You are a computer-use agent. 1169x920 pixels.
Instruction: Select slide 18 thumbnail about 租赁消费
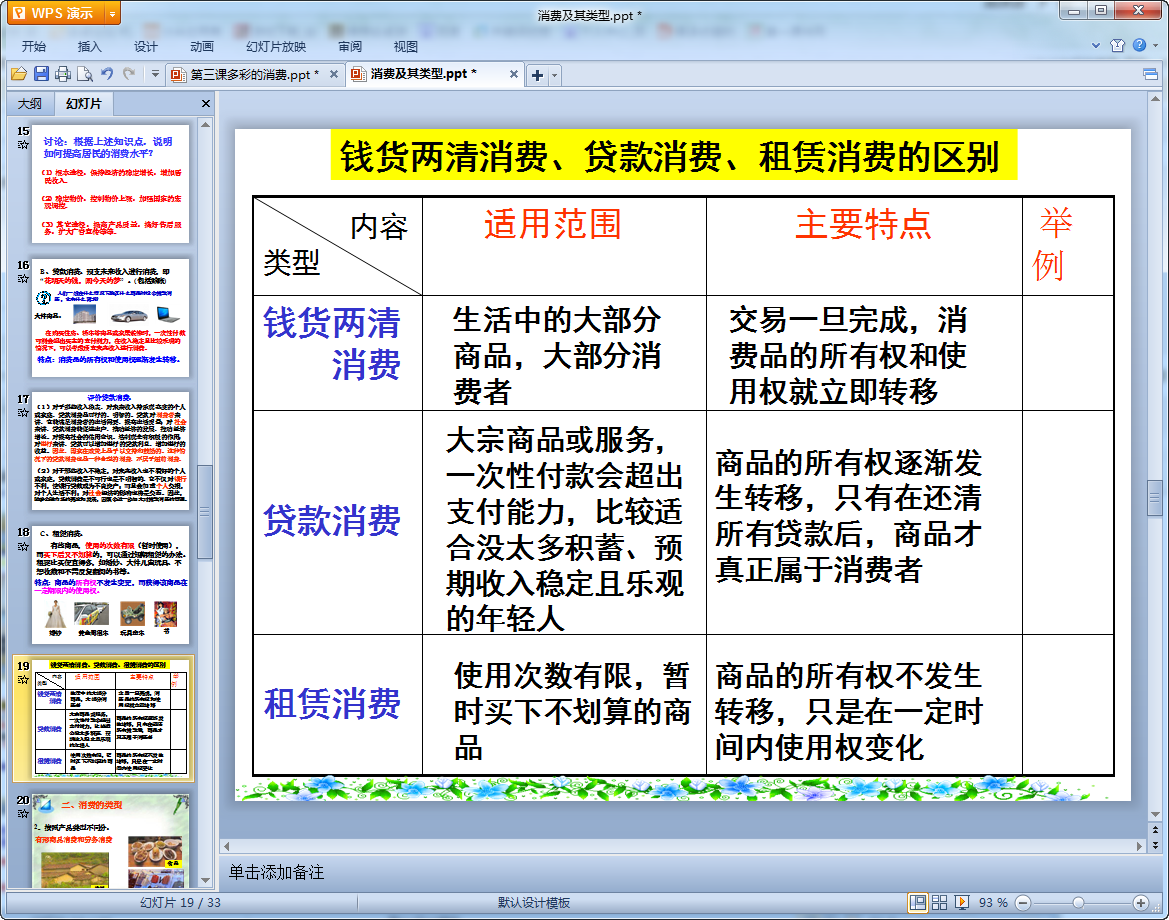[110, 585]
